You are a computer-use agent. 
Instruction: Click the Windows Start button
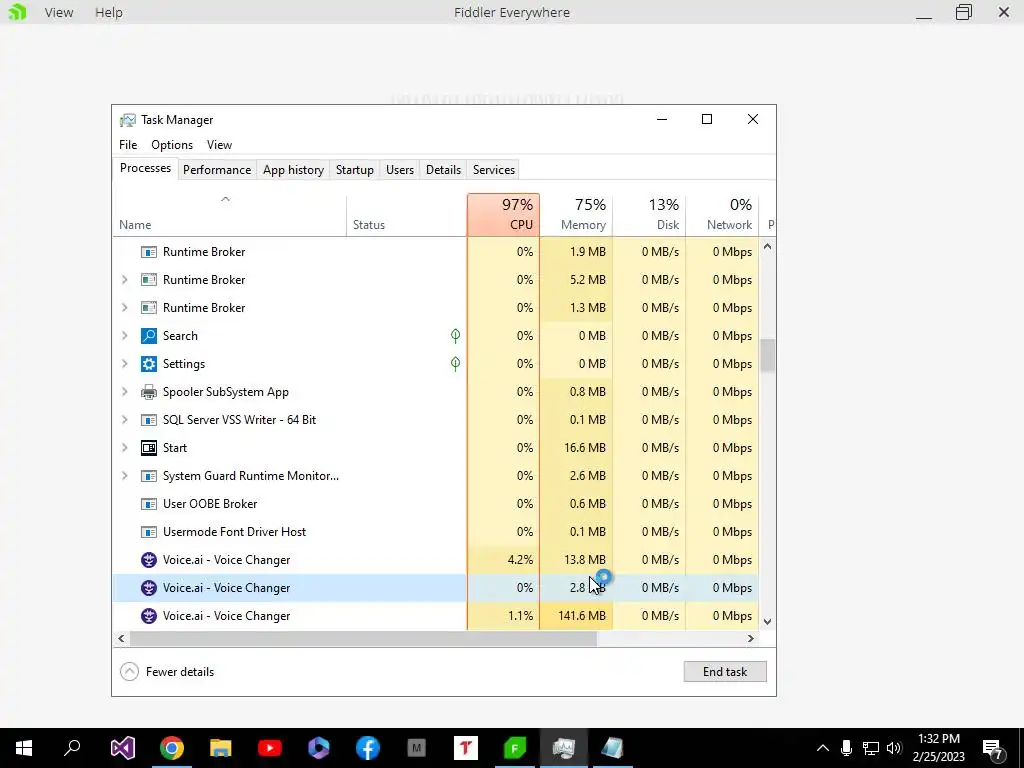point(24,748)
